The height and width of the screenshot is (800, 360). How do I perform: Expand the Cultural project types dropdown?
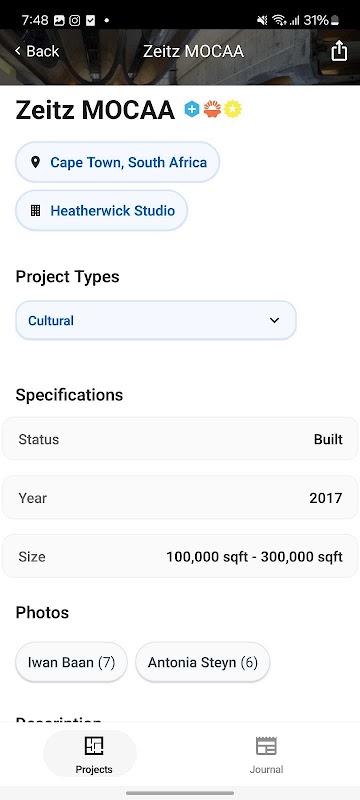coord(156,320)
